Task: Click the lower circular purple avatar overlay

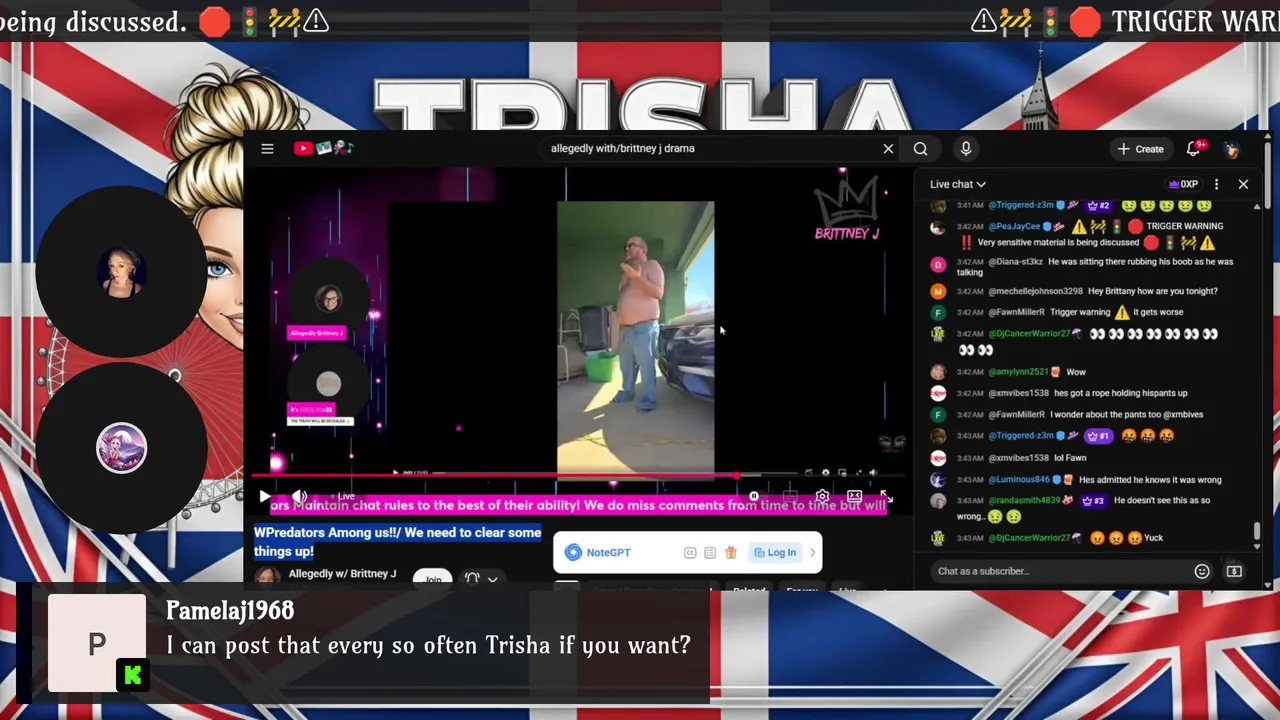Action: coord(121,448)
